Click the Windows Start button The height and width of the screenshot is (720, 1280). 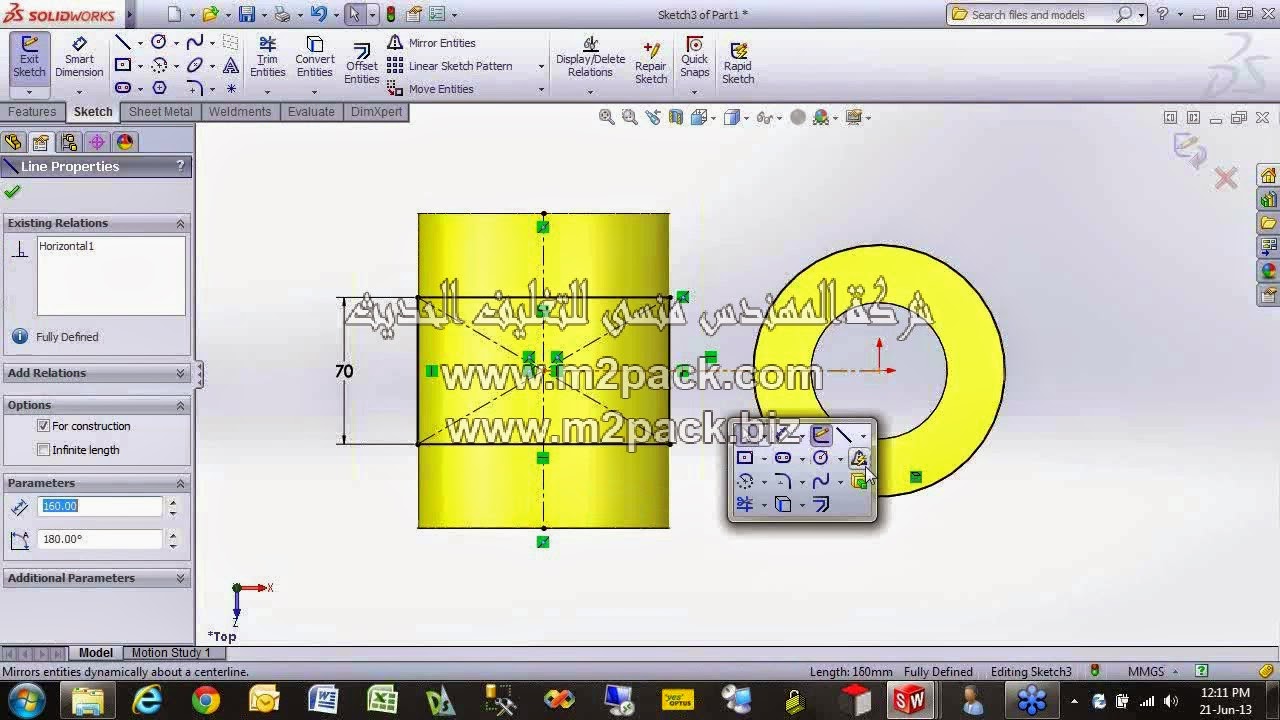pos(25,700)
